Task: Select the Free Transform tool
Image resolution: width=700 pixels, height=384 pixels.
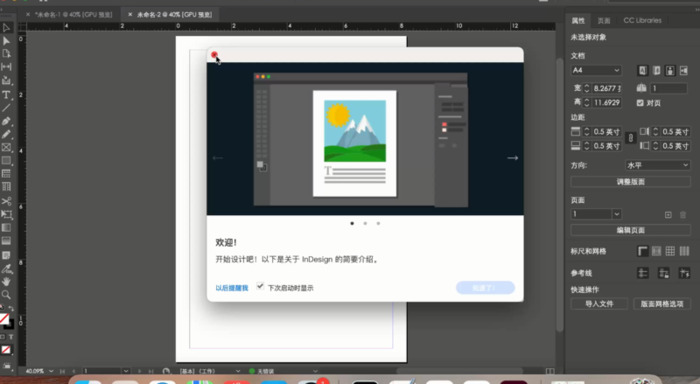Action: click(x=6, y=215)
